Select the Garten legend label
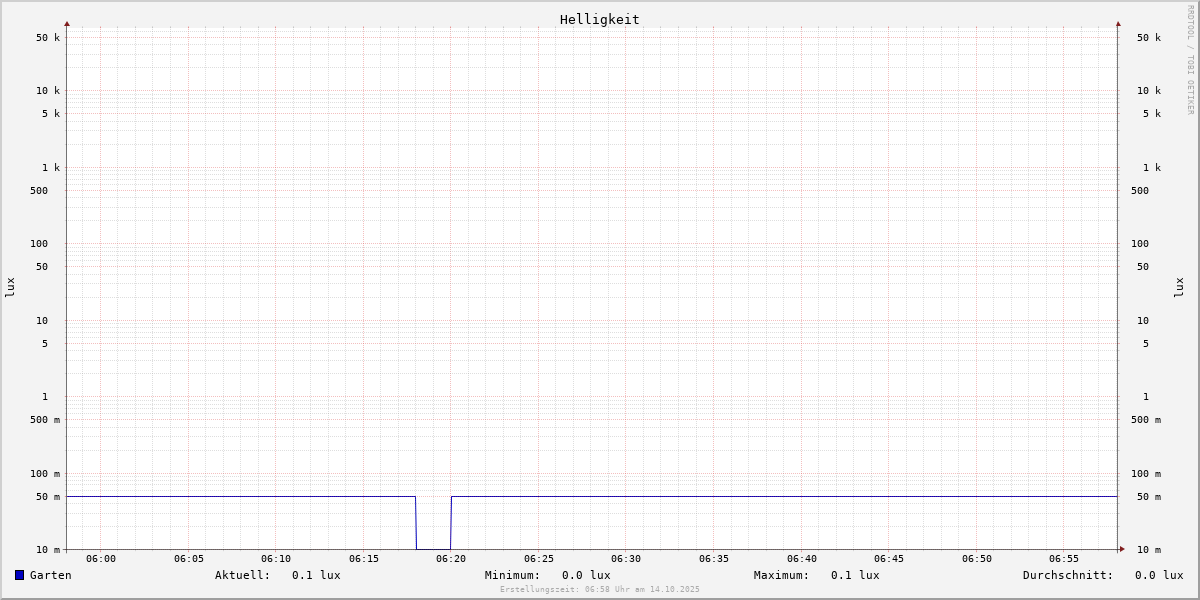Image resolution: width=1200 pixels, height=600 pixels. (50, 575)
